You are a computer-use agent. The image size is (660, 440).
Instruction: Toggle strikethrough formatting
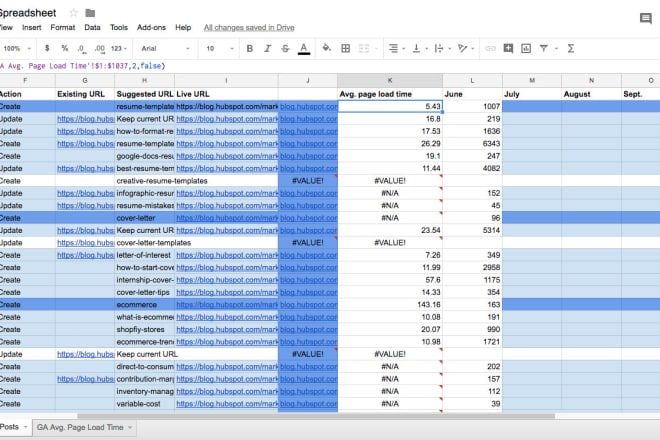pos(285,48)
